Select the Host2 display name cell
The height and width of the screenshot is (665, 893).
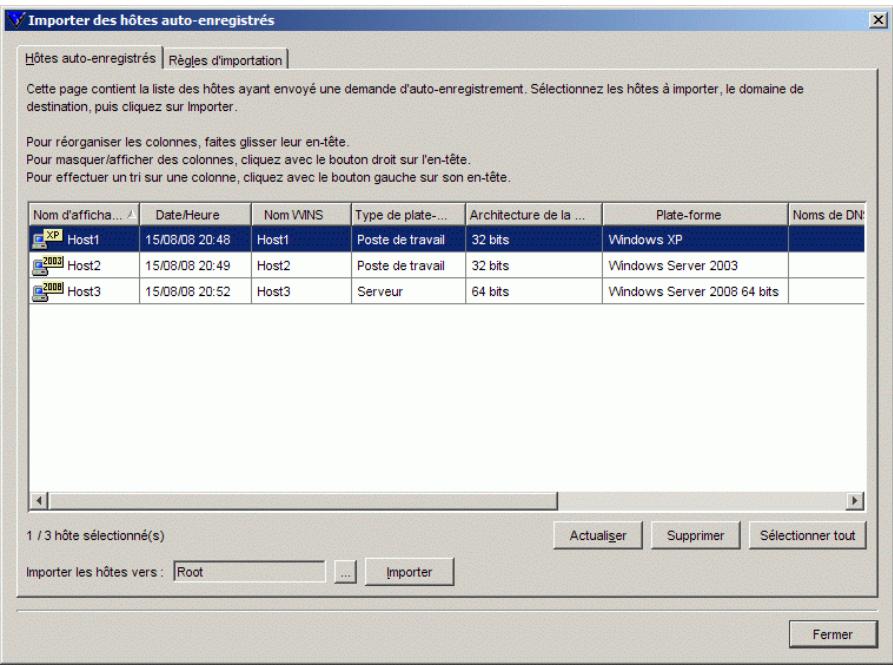click(x=84, y=265)
